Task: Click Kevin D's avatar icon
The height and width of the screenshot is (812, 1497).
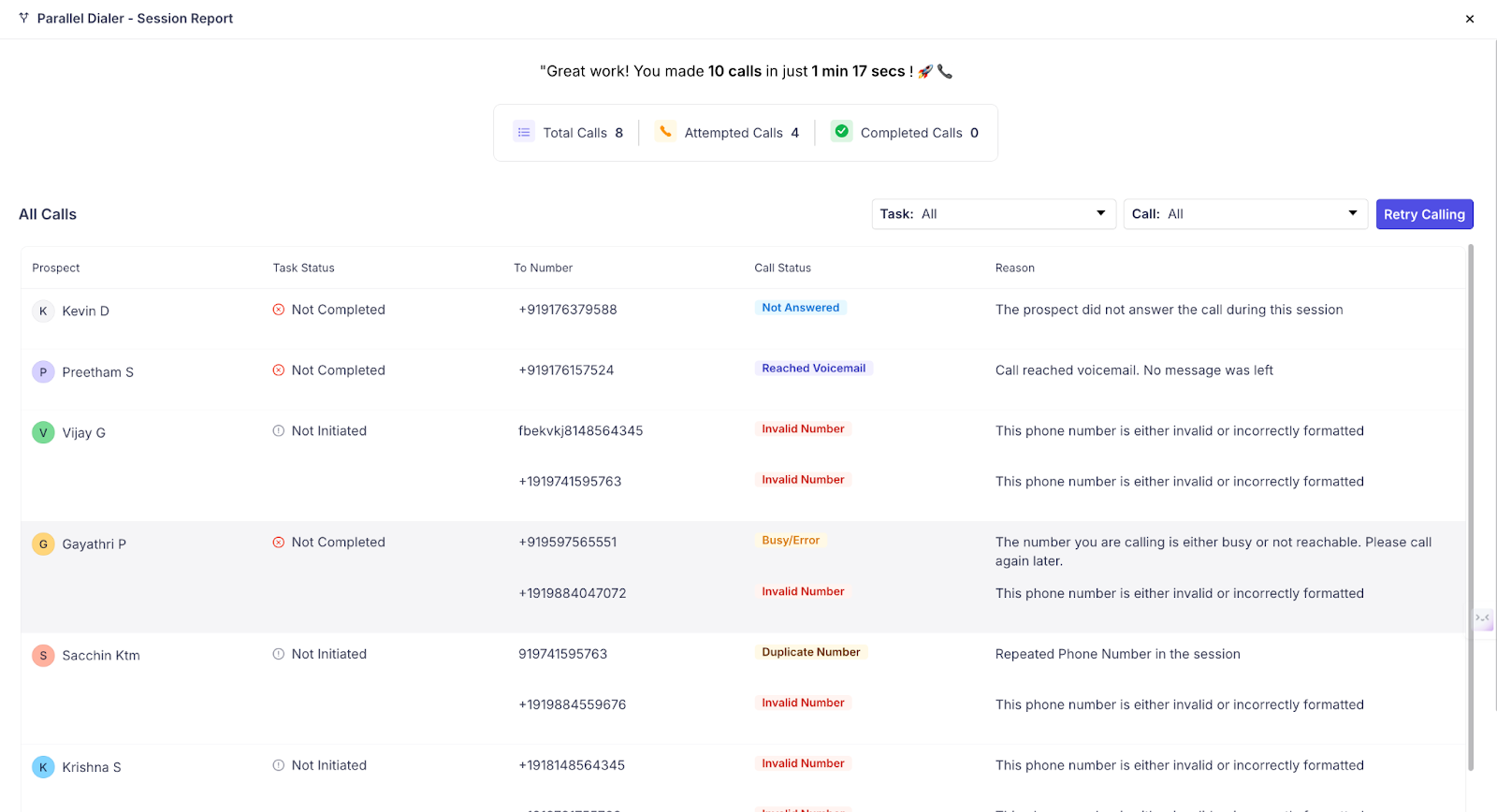Action: coord(43,312)
